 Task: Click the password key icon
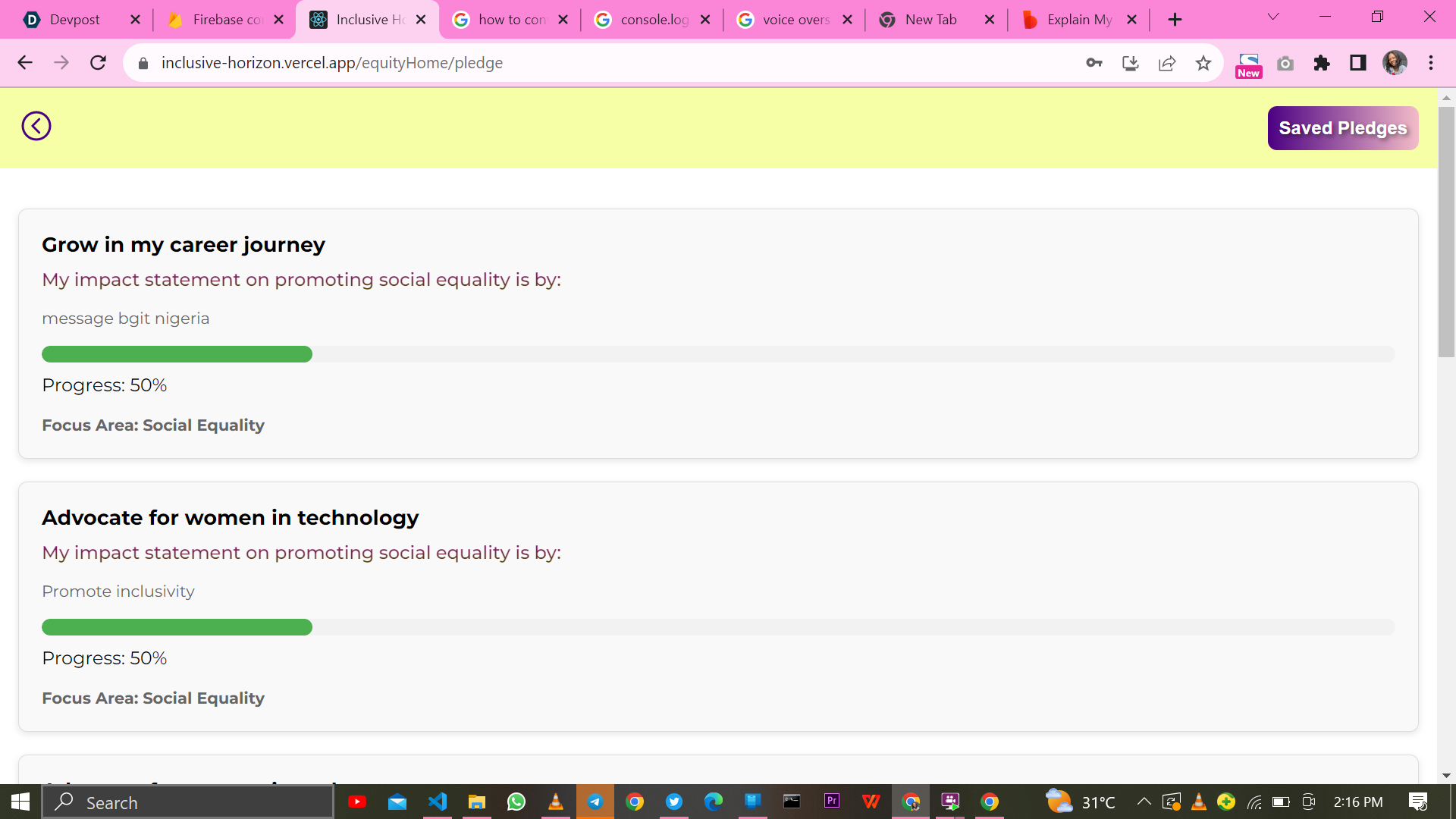click(1094, 63)
